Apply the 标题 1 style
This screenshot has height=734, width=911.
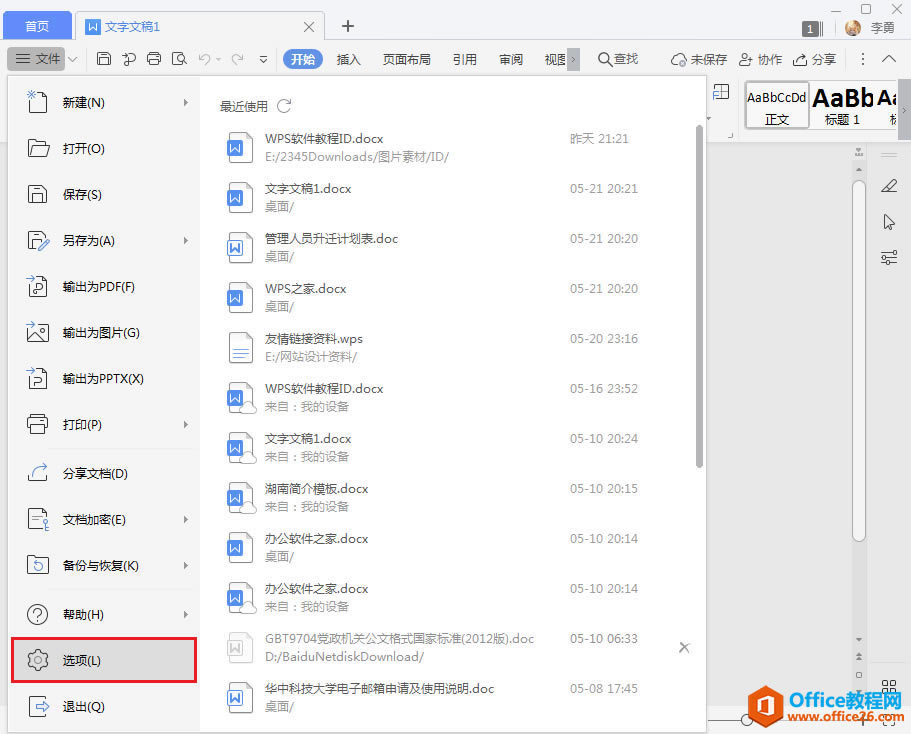pos(842,106)
